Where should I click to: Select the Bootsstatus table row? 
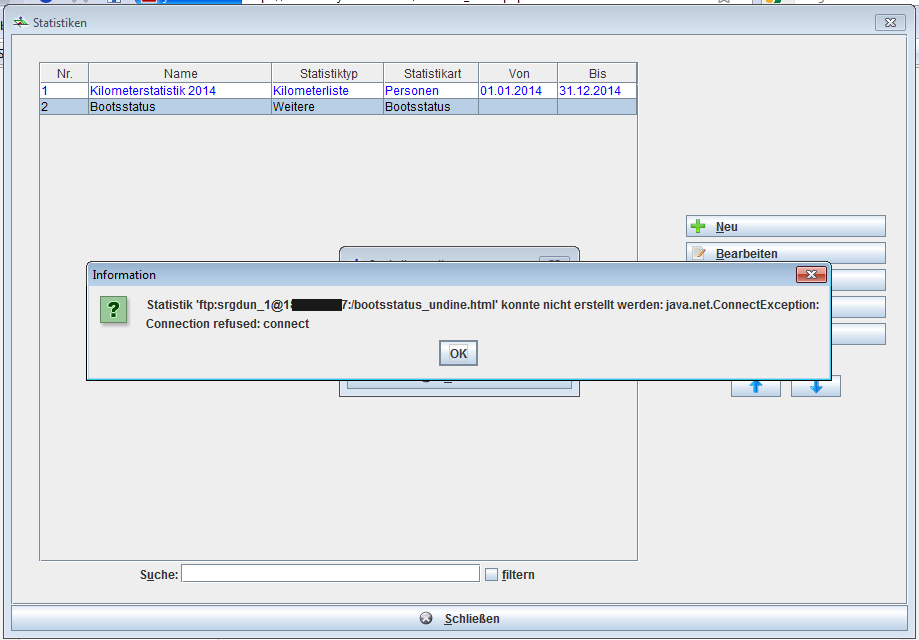tap(180, 107)
